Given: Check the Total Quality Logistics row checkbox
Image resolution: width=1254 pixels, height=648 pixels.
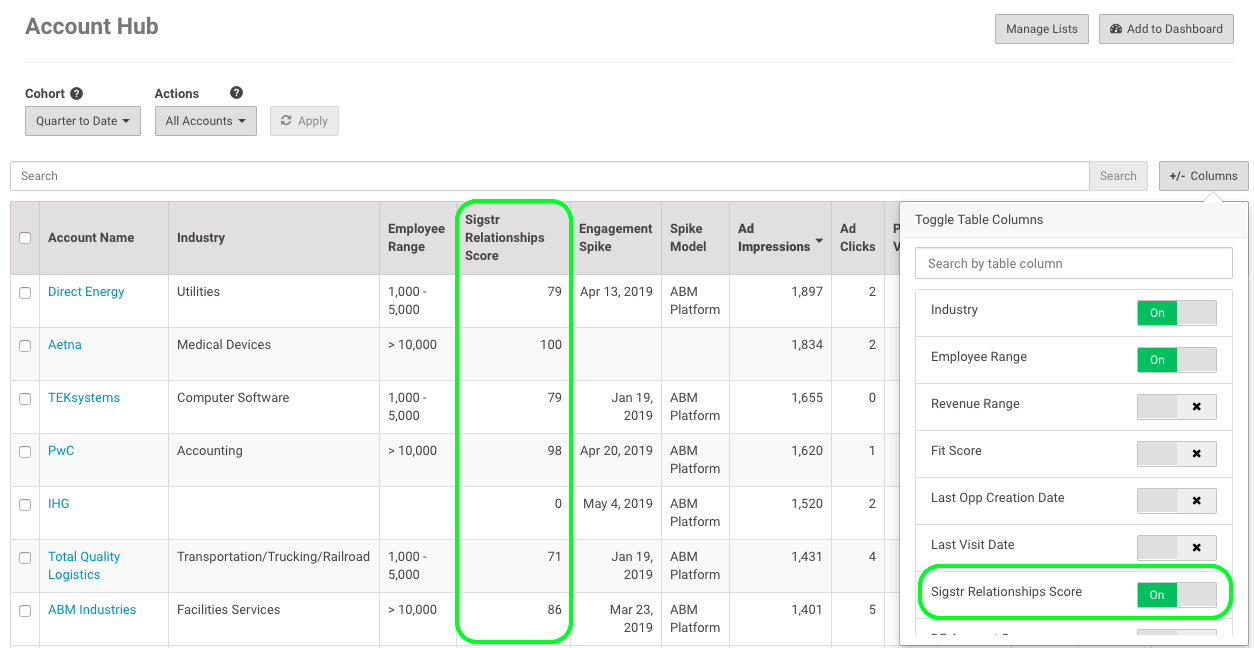Looking at the screenshot, I should [x=25, y=557].
